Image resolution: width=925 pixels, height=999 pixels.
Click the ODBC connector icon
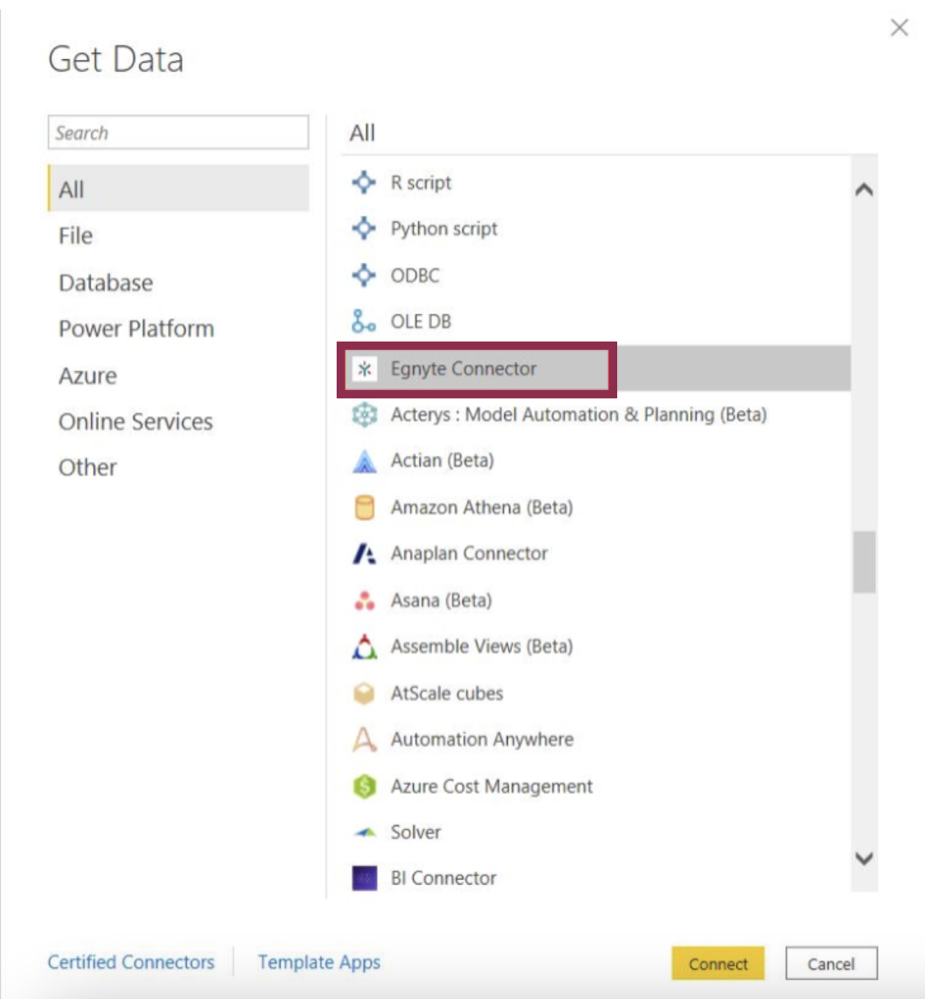coord(364,275)
